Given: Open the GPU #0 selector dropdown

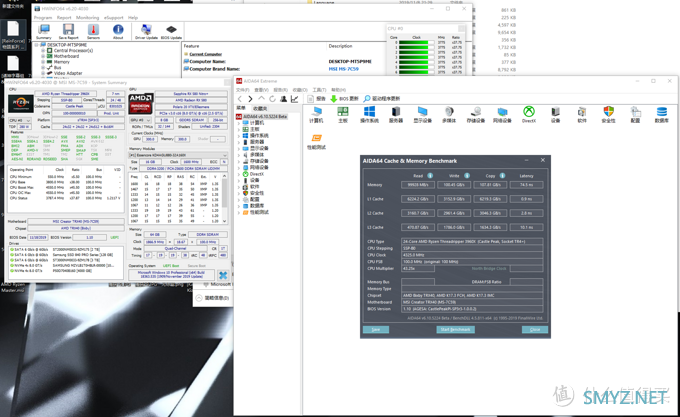Looking at the screenshot, I should 141,120.
